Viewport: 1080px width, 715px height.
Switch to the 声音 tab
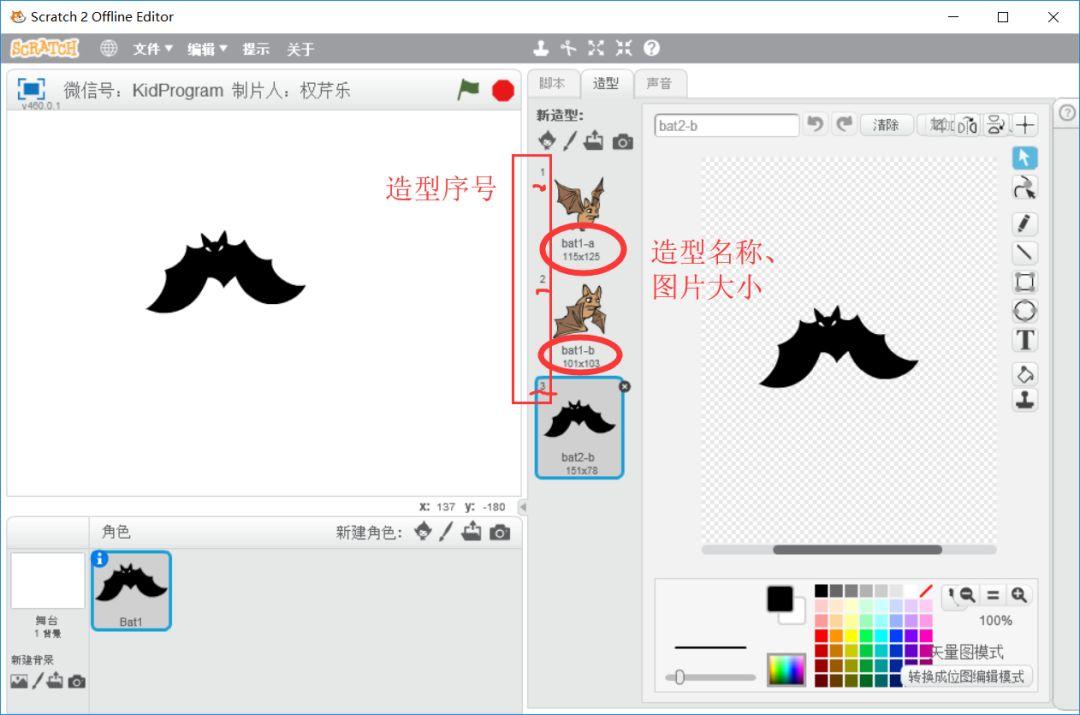click(659, 83)
